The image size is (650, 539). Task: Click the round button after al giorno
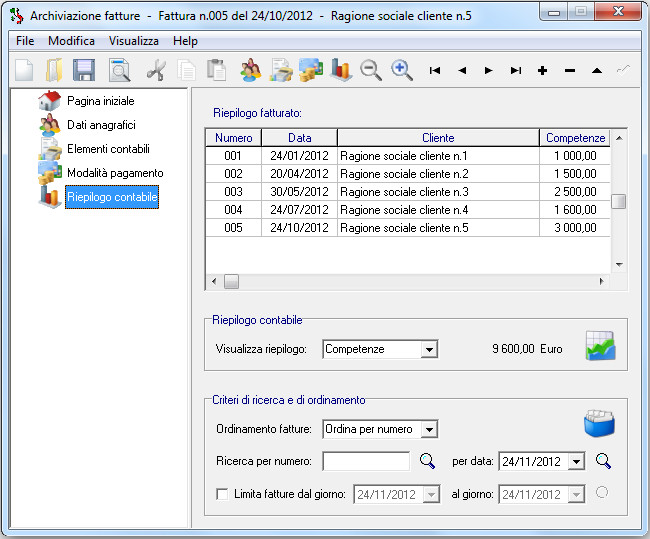pos(602,493)
